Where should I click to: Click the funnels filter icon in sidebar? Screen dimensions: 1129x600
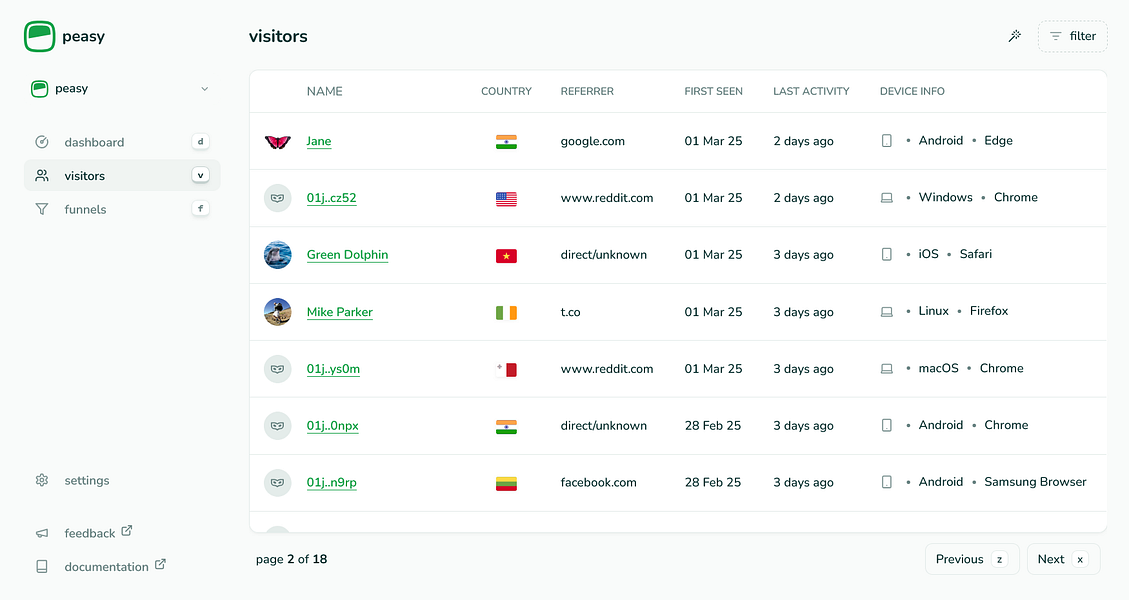(42, 210)
